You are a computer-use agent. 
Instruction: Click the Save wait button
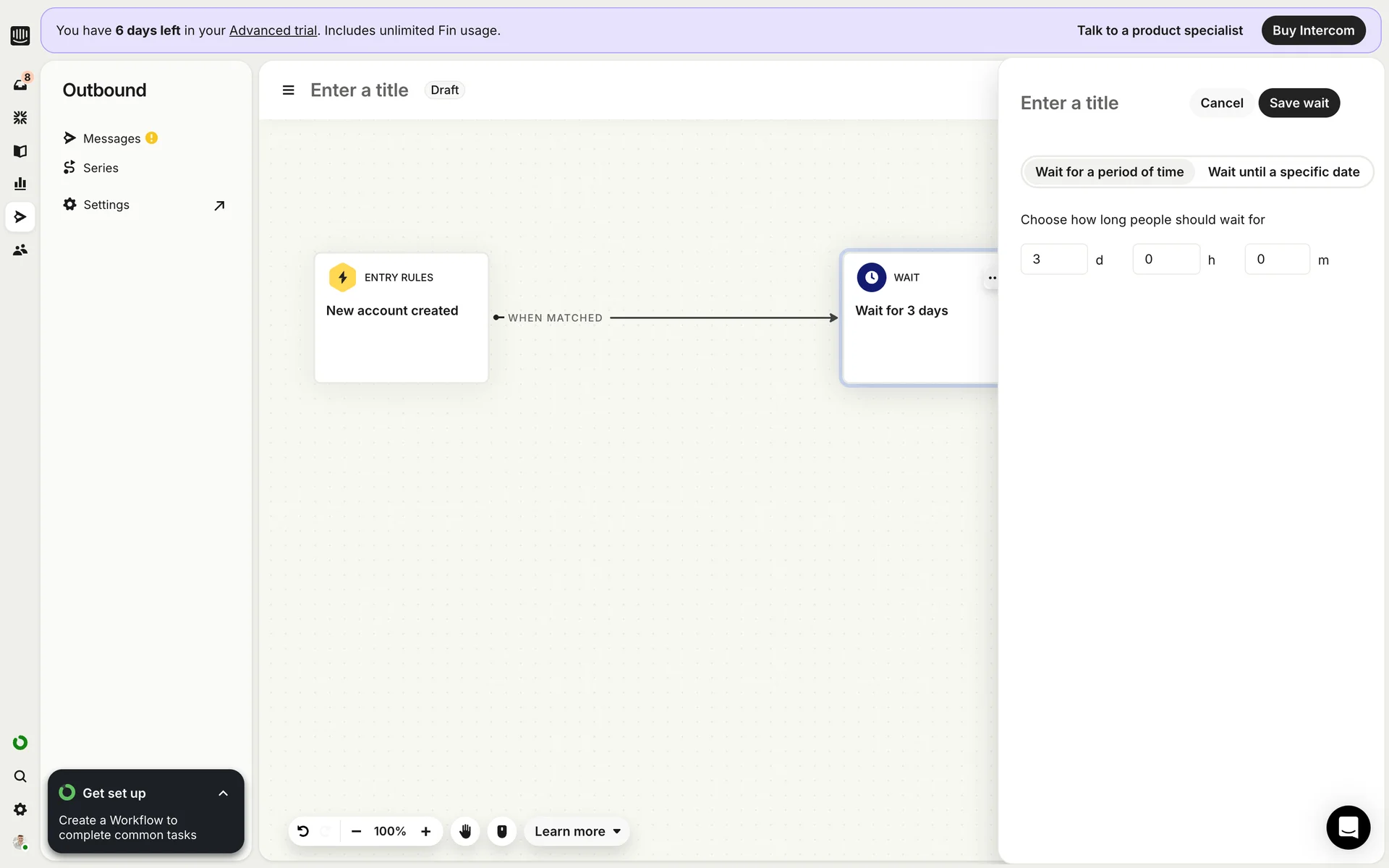tap(1299, 103)
